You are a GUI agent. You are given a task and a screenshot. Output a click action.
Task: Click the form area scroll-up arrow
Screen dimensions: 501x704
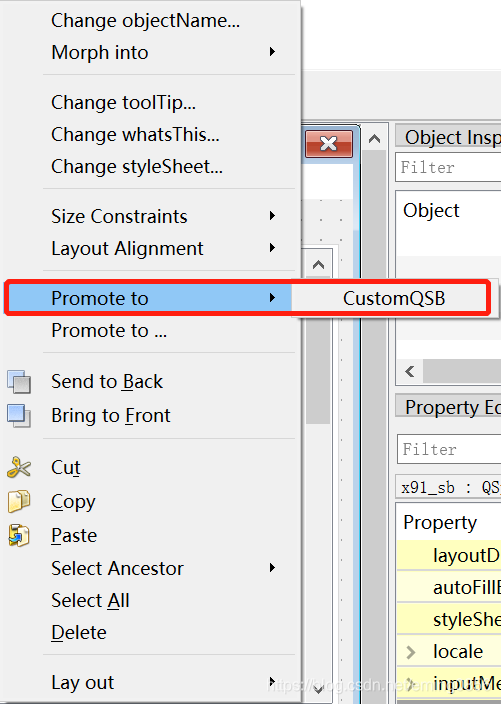pyautogui.click(x=374, y=139)
